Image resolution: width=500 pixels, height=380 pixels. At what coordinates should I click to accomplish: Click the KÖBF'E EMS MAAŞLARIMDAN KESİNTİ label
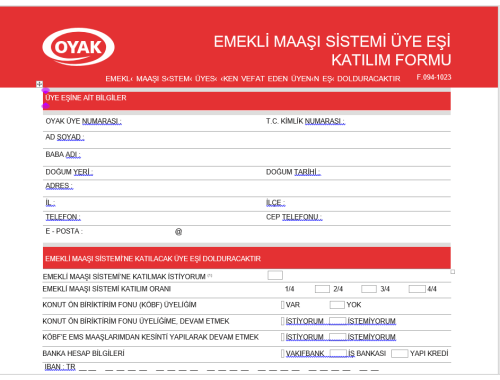150,337
